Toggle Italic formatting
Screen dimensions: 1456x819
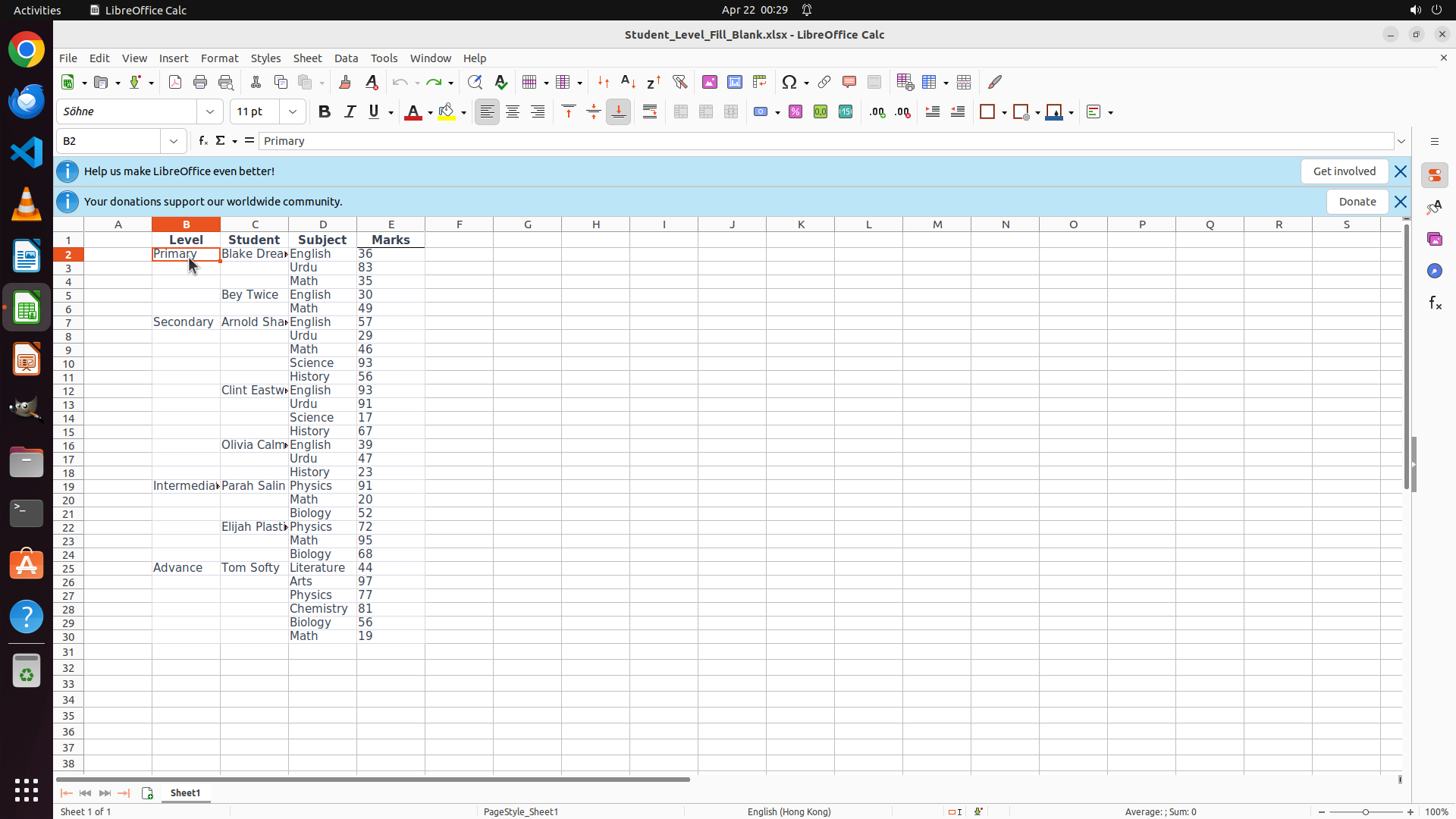pos(350,112)
